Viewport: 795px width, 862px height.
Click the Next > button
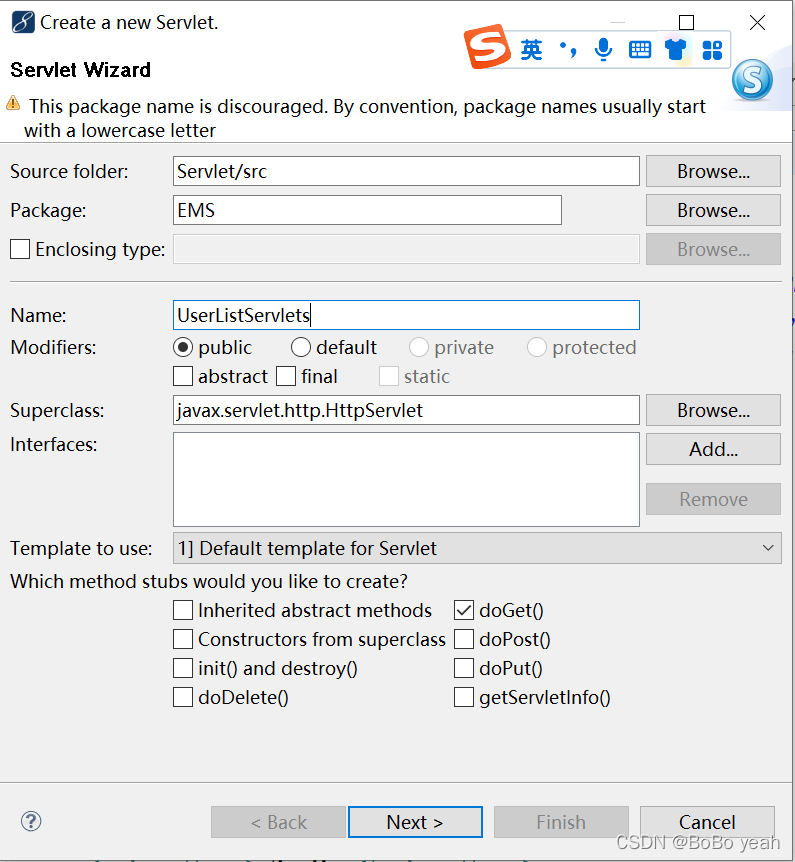point(415,822)
